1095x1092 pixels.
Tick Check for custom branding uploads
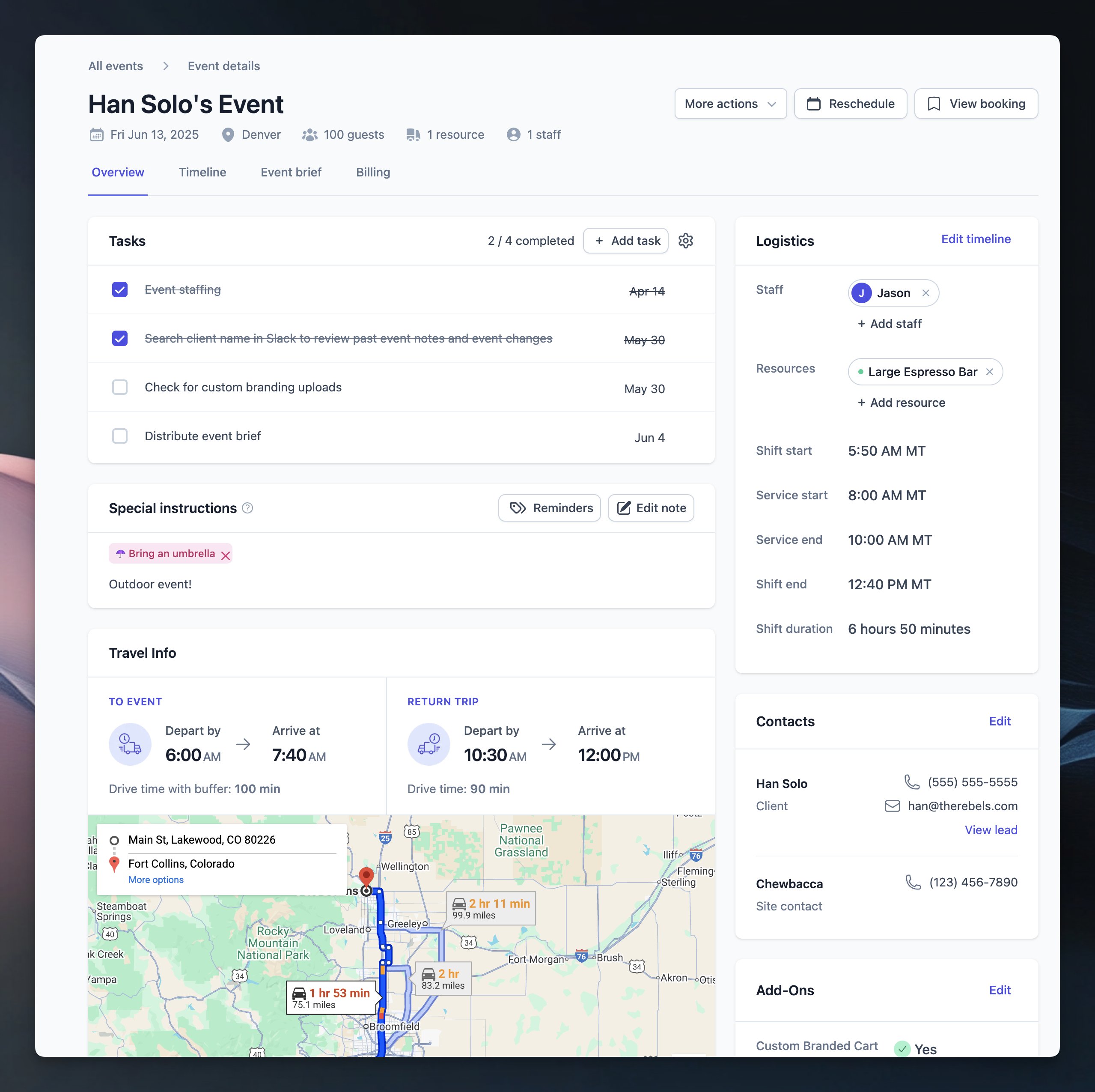click(119, 387)
